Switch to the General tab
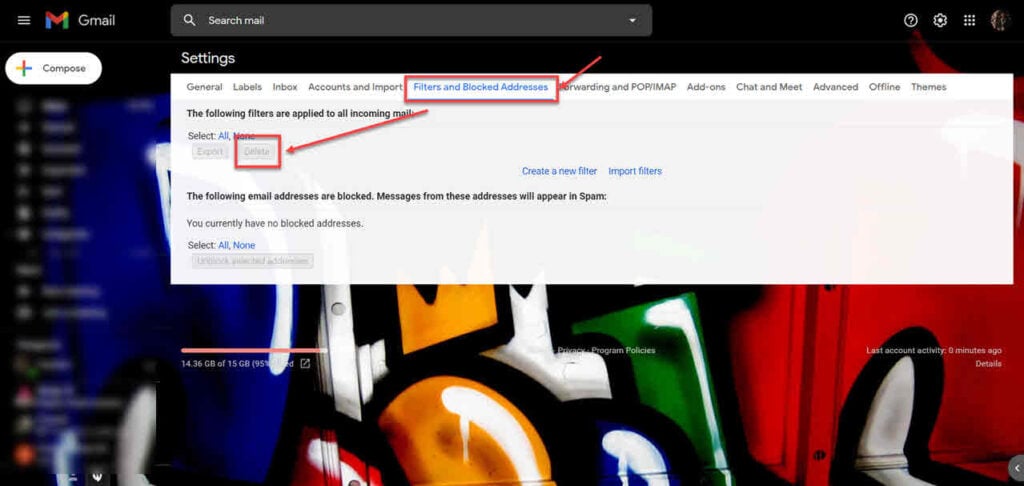 click(204, 87)
